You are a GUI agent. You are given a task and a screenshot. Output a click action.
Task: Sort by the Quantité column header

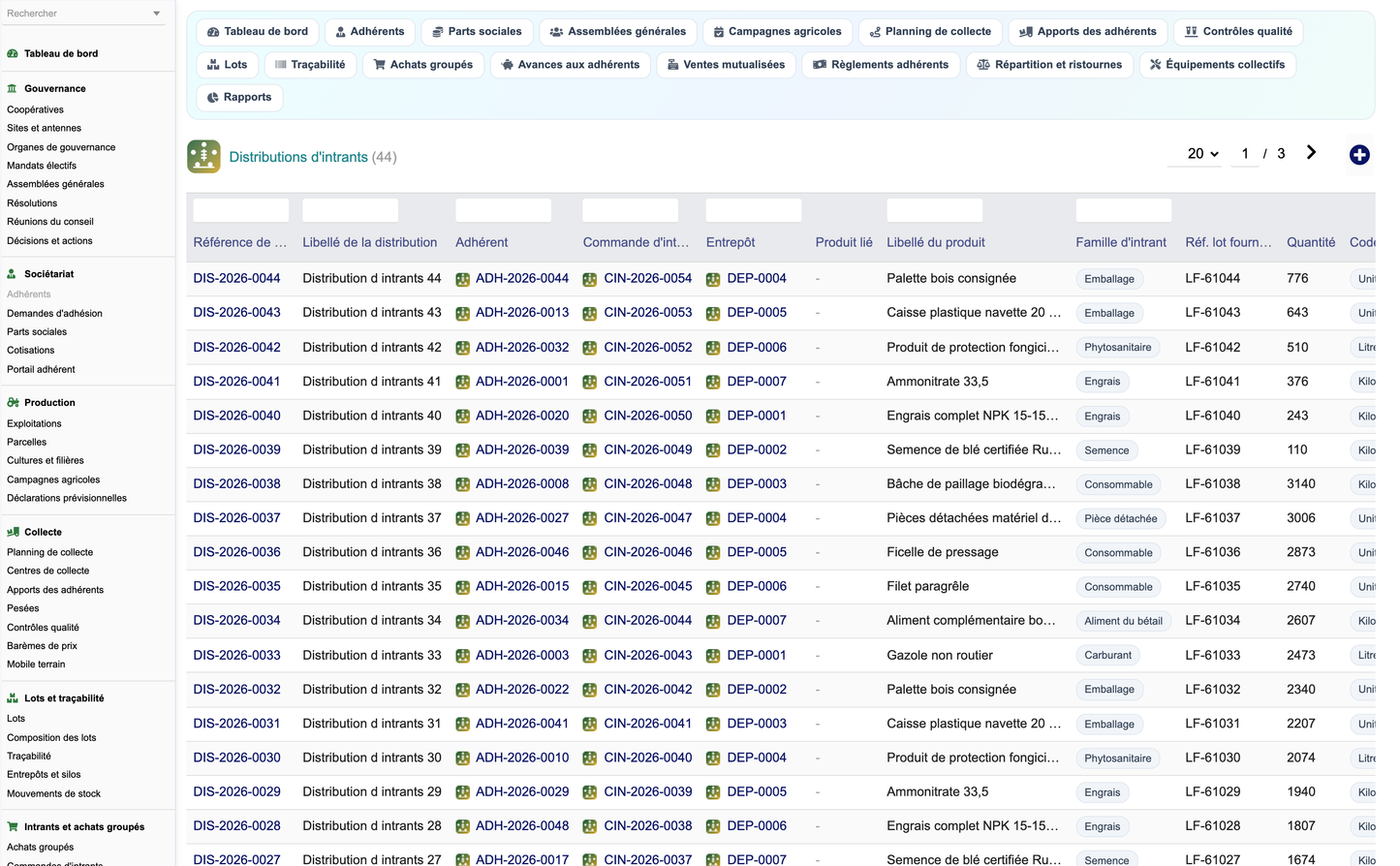pos(1311,242)
